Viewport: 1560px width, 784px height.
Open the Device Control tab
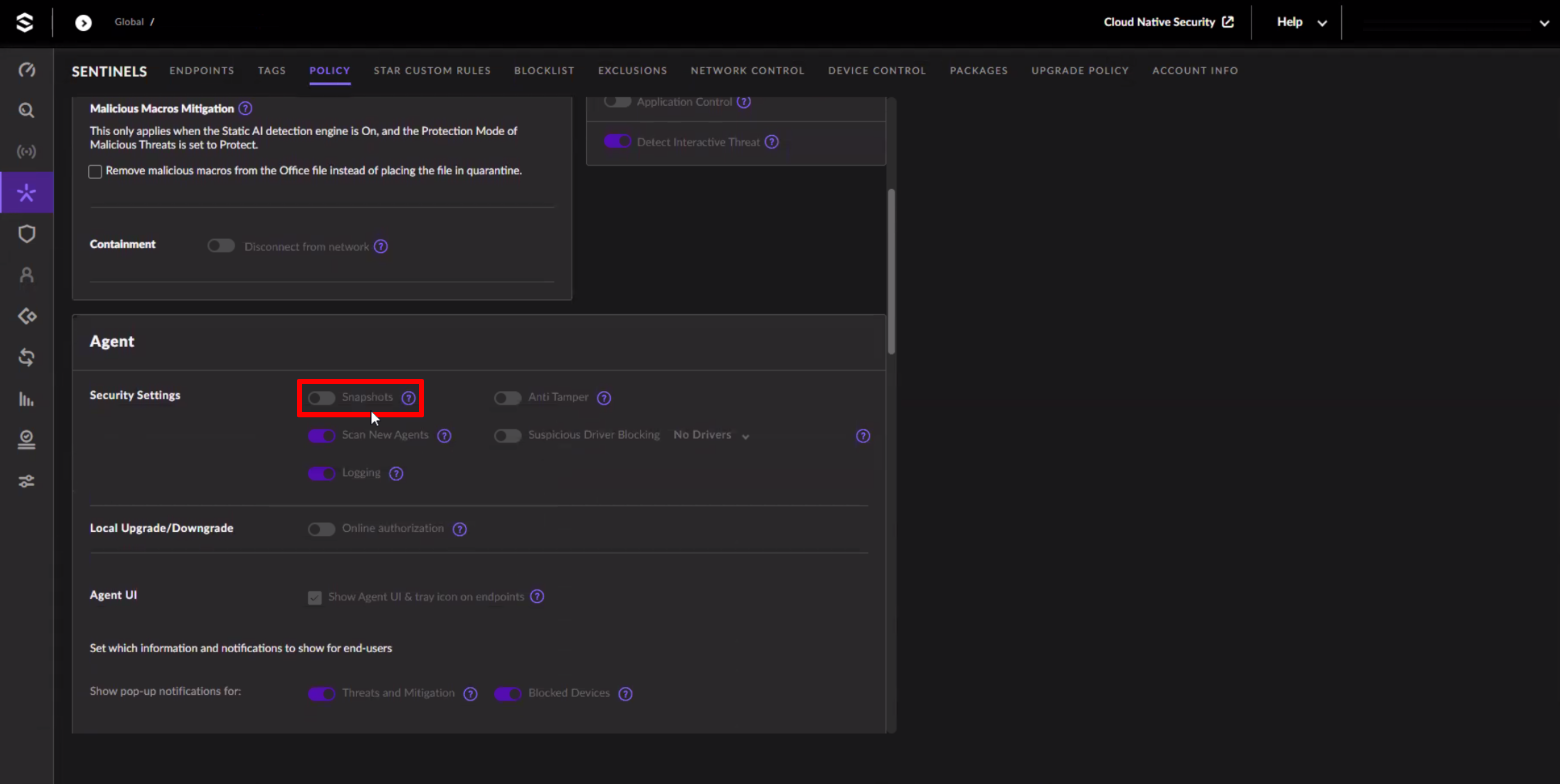(877, 70)
